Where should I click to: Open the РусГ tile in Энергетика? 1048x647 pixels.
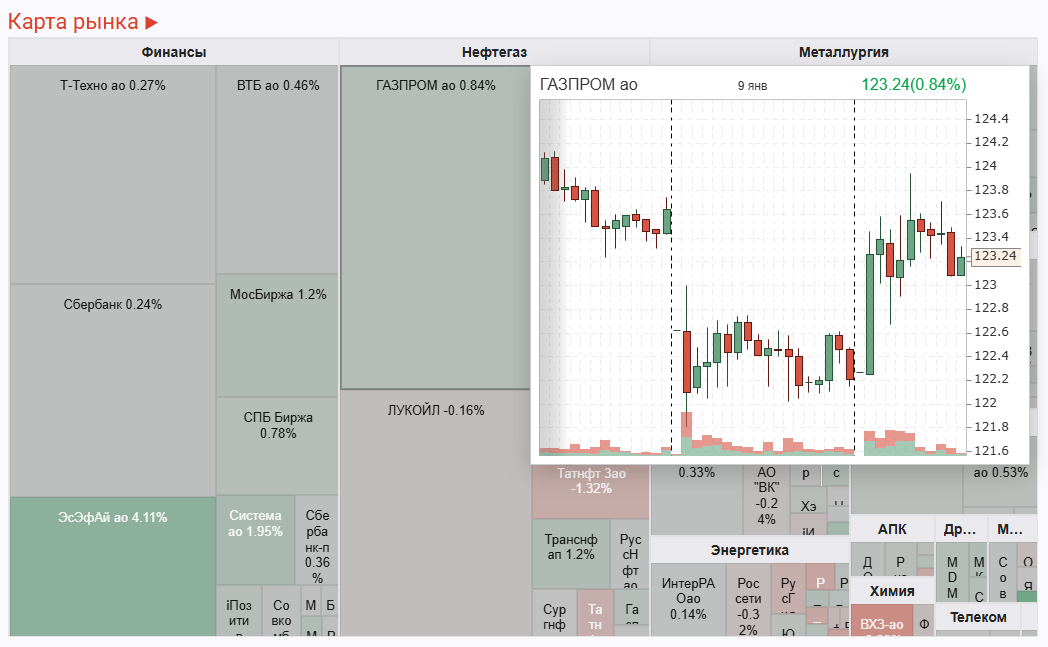tap(788, 590)
